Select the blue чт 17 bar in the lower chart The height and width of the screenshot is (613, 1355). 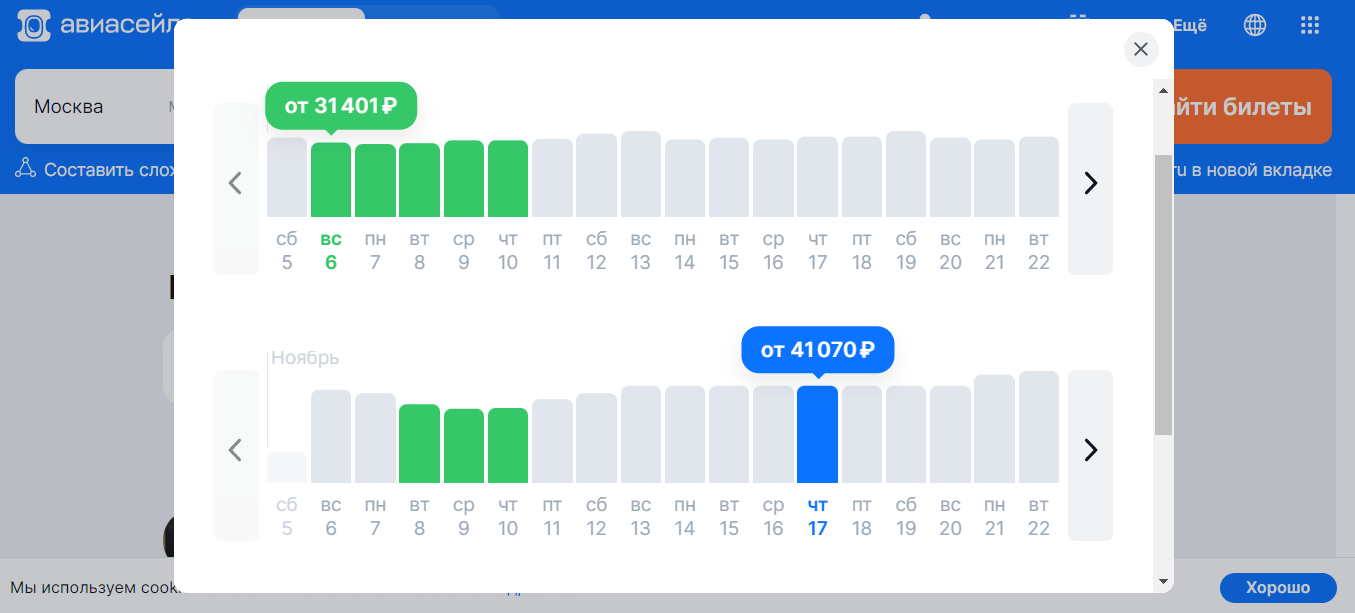[817, 435]
